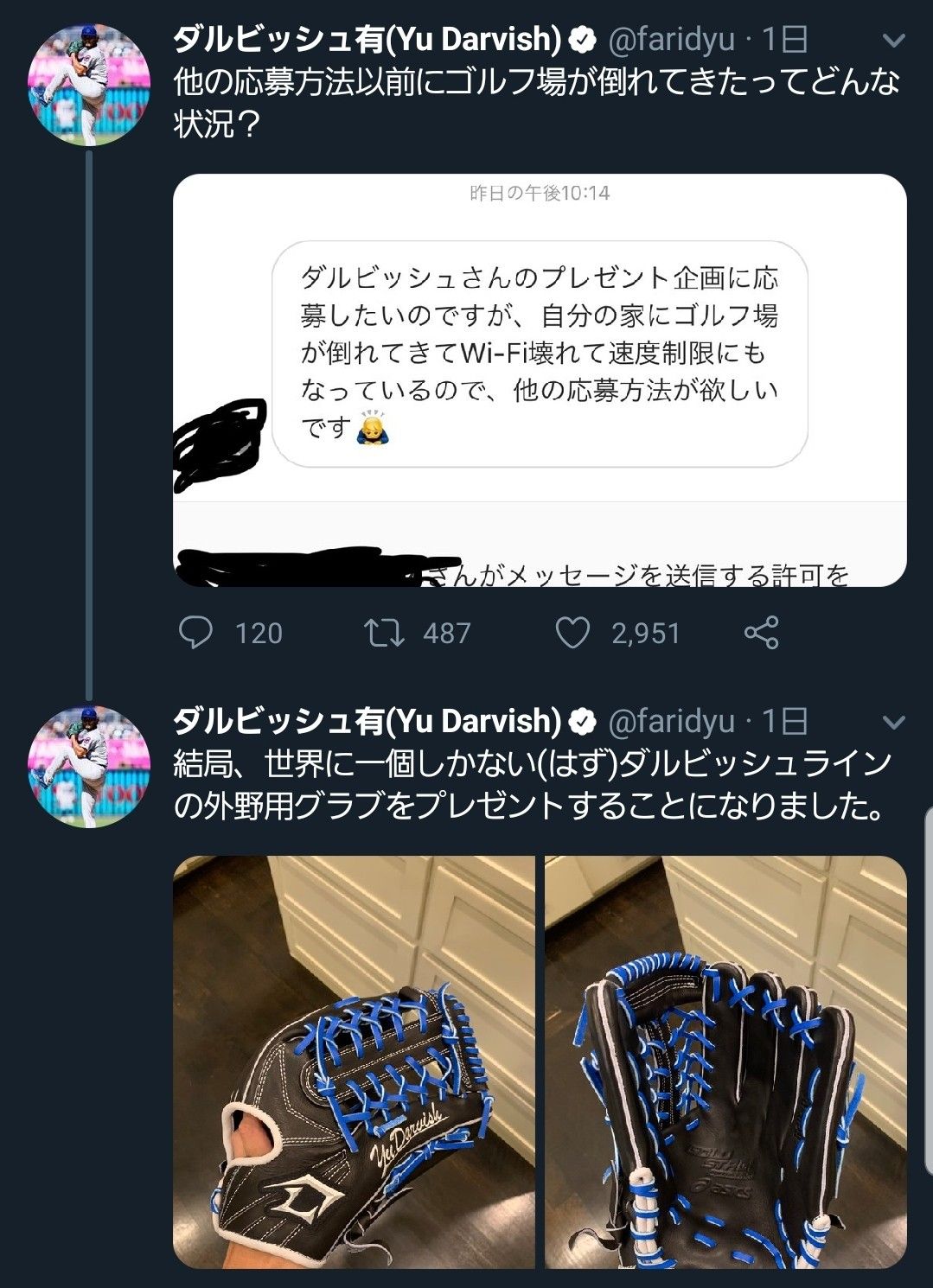933x1288 pixels.
Task: Open the 1日 timestamp on the second tweet
Action: coord(785,722)
